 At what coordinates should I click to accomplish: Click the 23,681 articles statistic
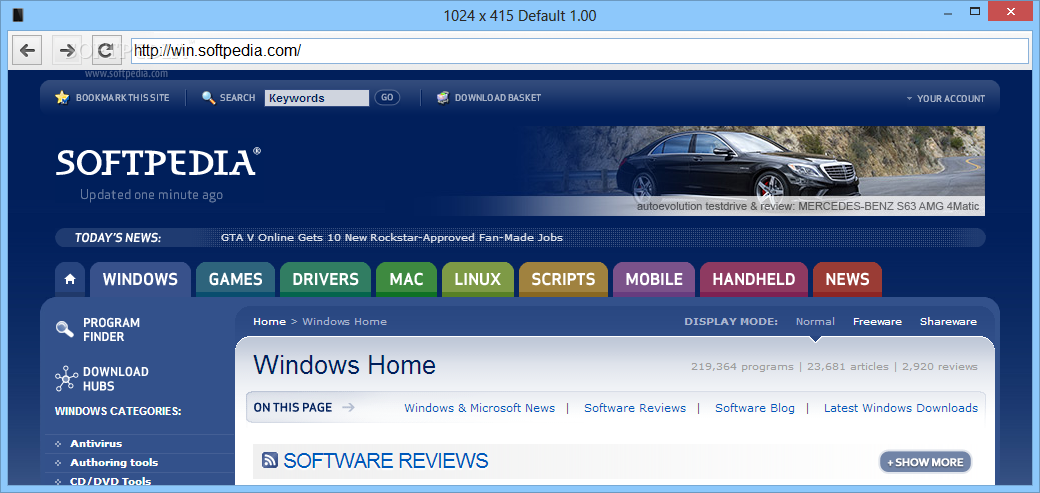[848, 366]
